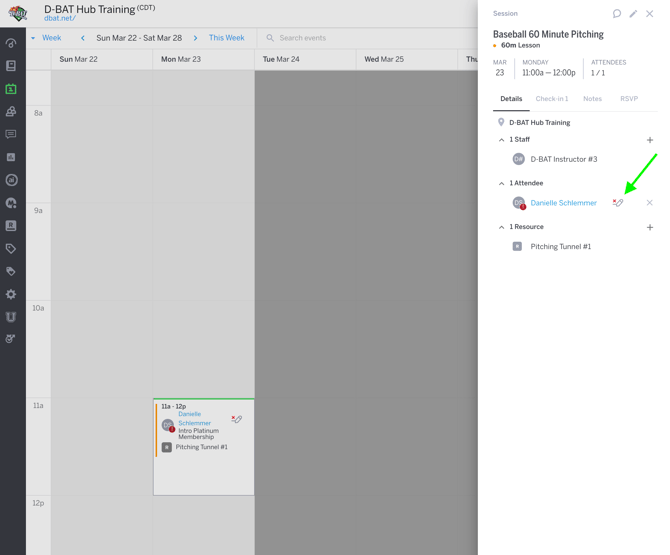Collapse the 1 Staff section
Screen dimensions: 670x555
click(x=502, y=140)
